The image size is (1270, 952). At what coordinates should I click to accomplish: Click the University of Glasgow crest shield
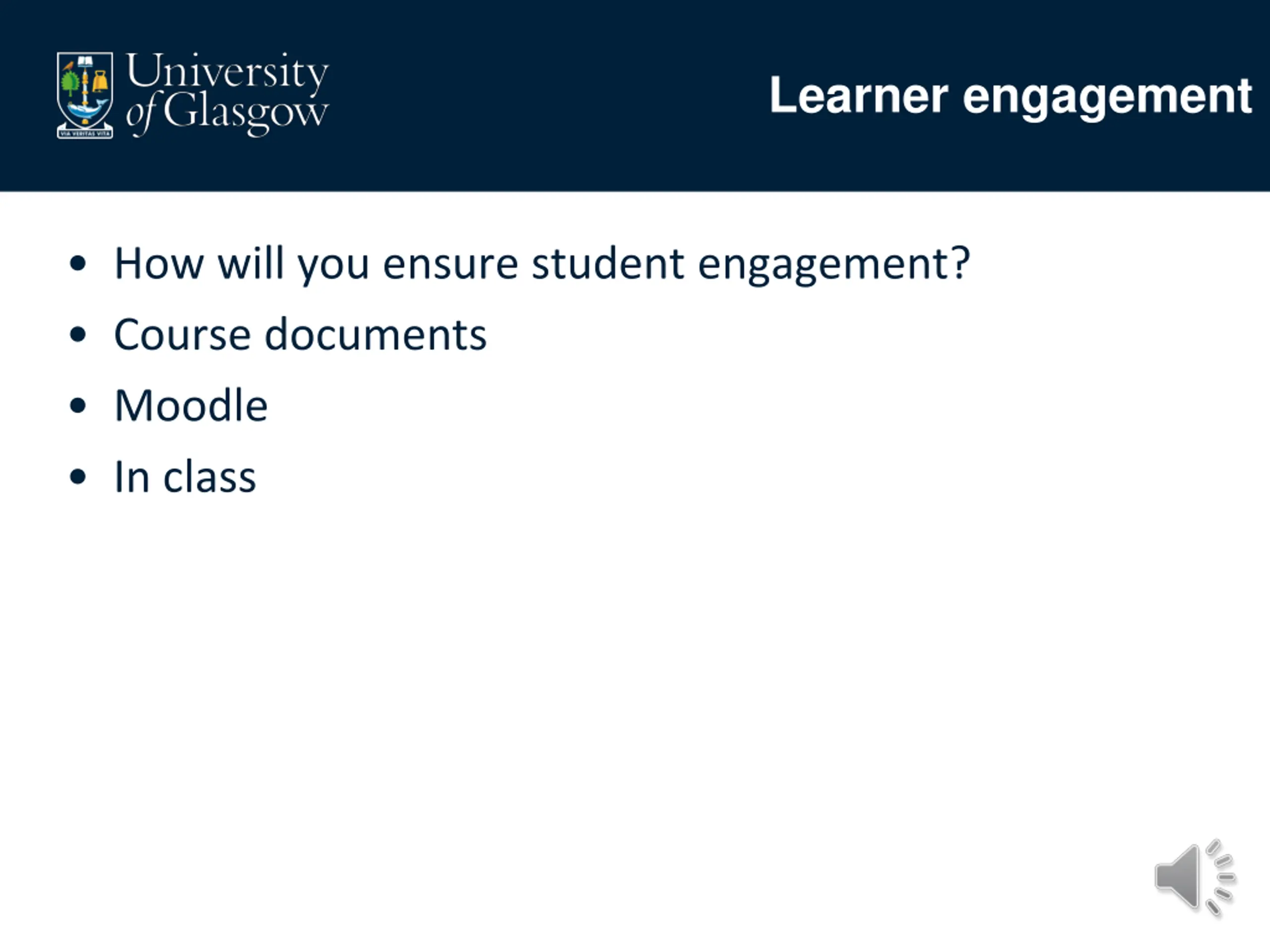[x=85, y=92]
